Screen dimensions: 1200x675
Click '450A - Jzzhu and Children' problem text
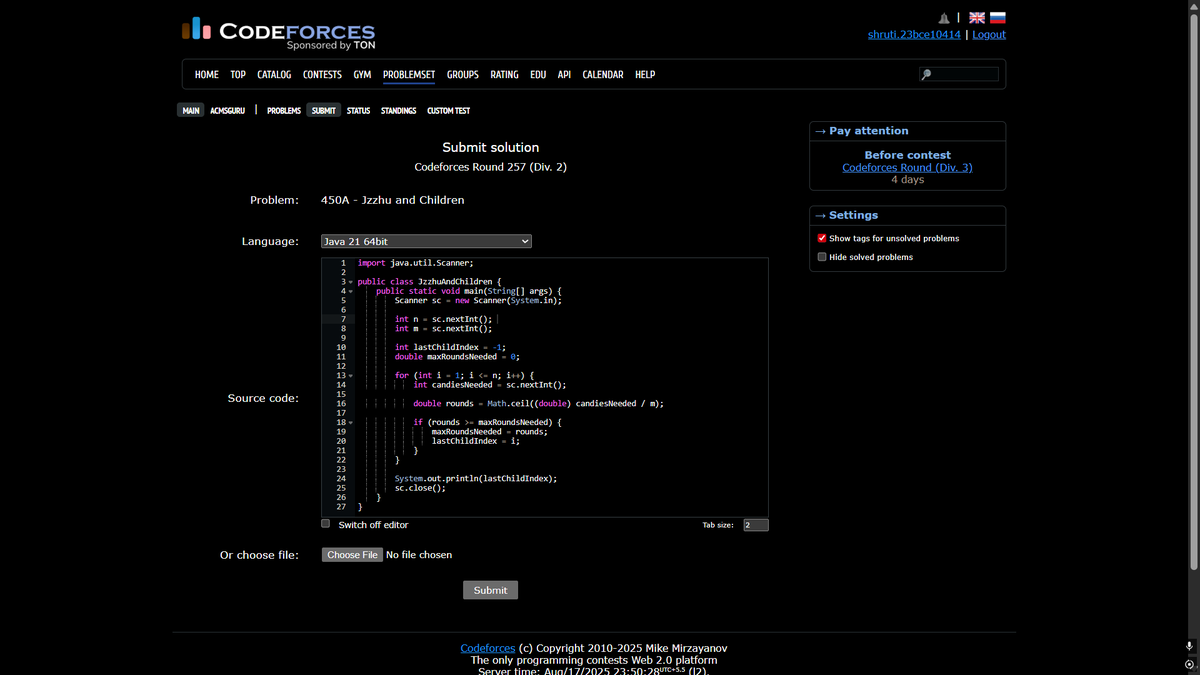coord(392,200)
